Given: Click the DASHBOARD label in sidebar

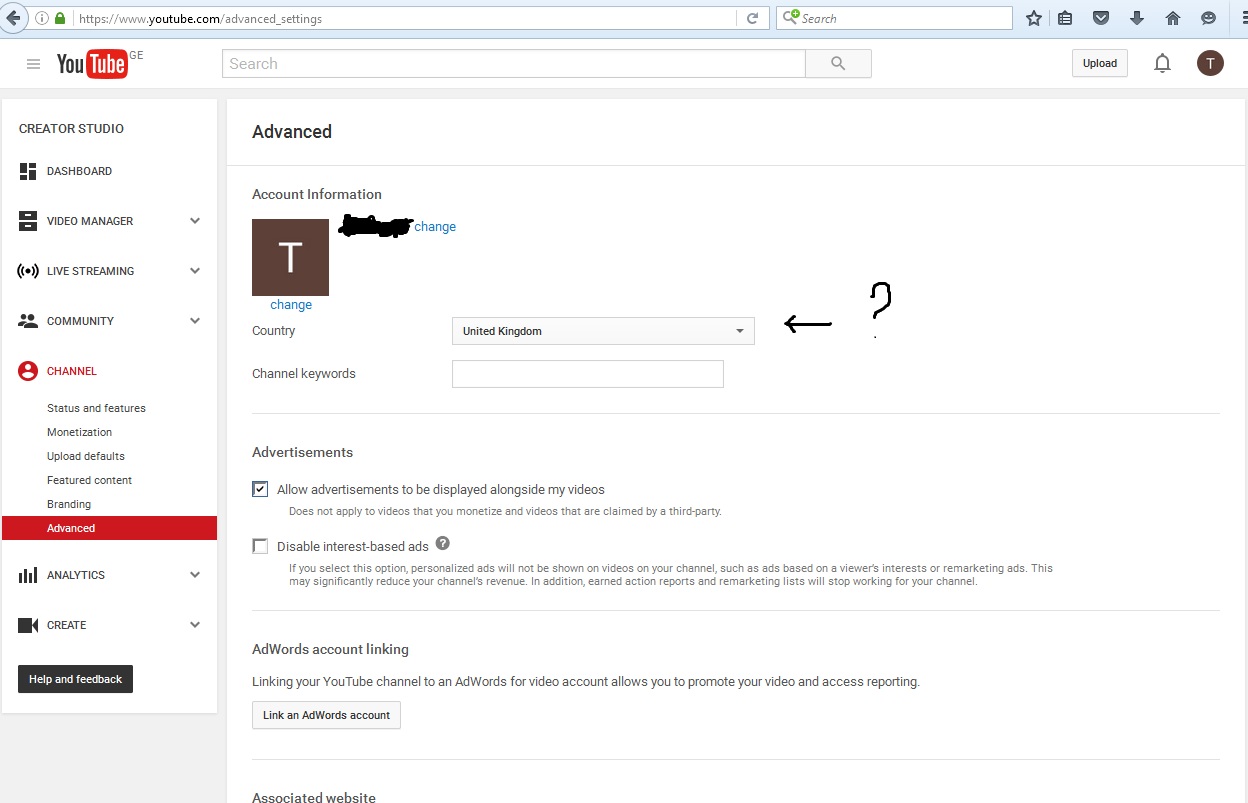Looking at the screenshot, I should point(79,171).
